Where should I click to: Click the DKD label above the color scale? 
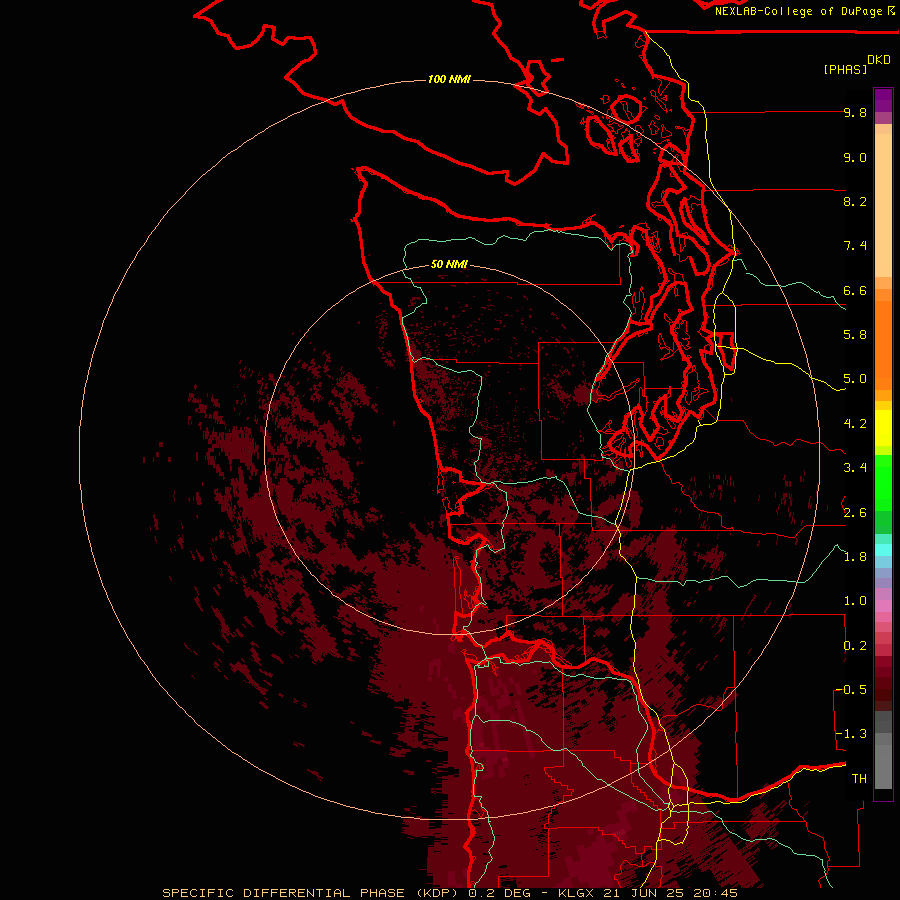tap(879, 60)
